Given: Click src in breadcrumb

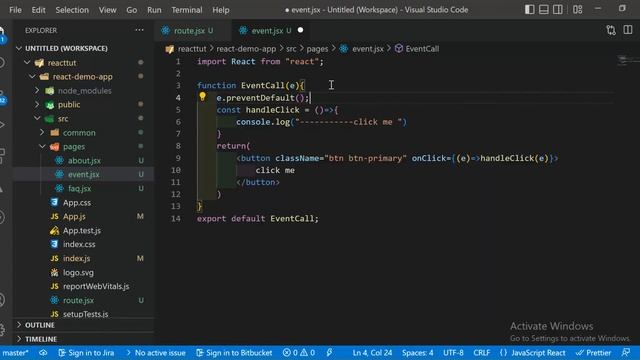Looking at the screenshot, I should click(291, 49).
